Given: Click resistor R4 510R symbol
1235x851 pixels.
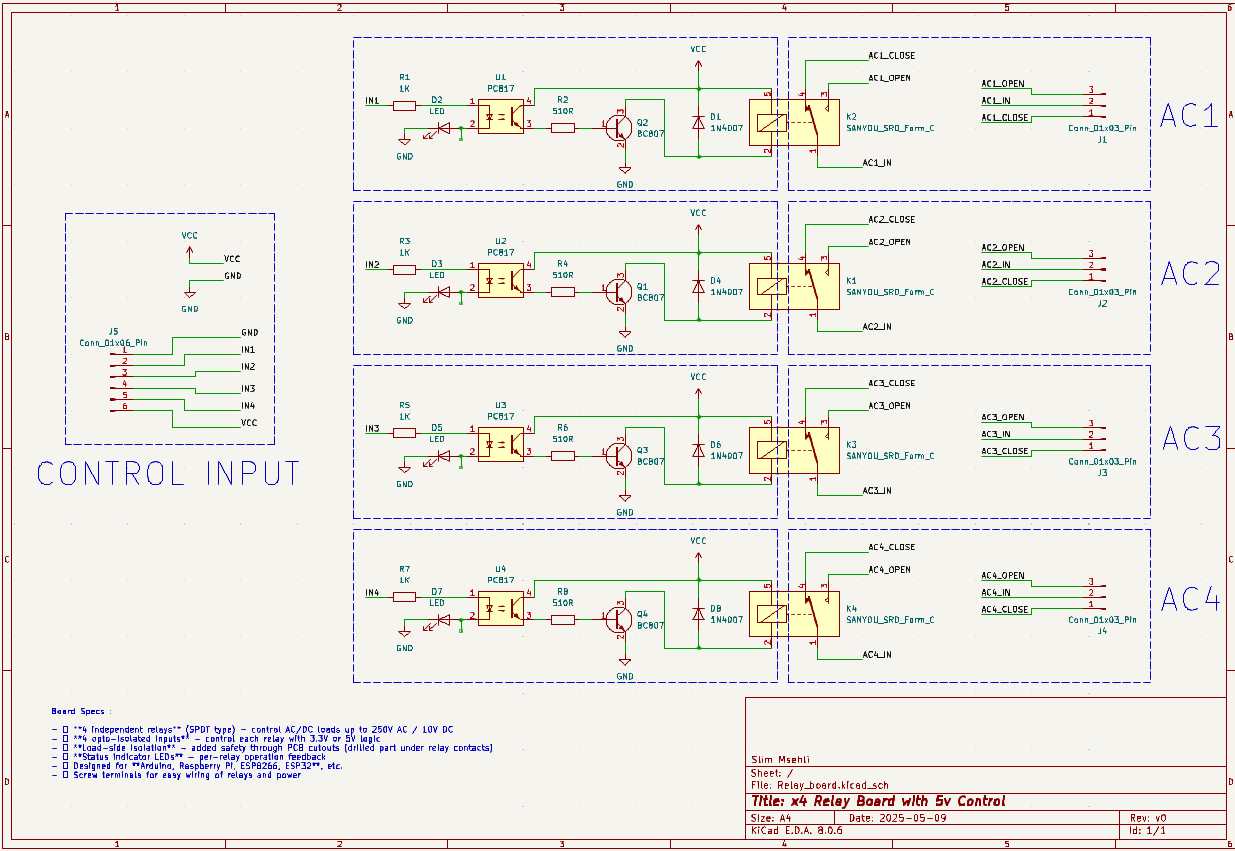Looking at the screenshot, I should 563,291.
